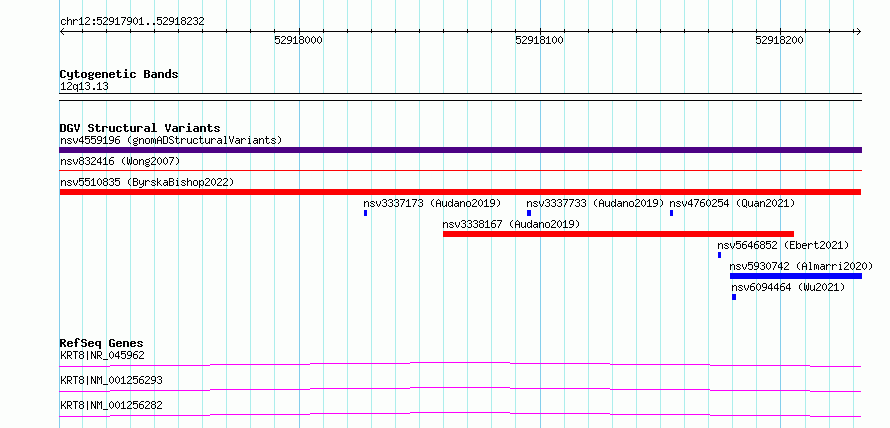Click the nsv4559196 gnomAD purple variant bar
The image size is (890, 428).
click(460, 150)
